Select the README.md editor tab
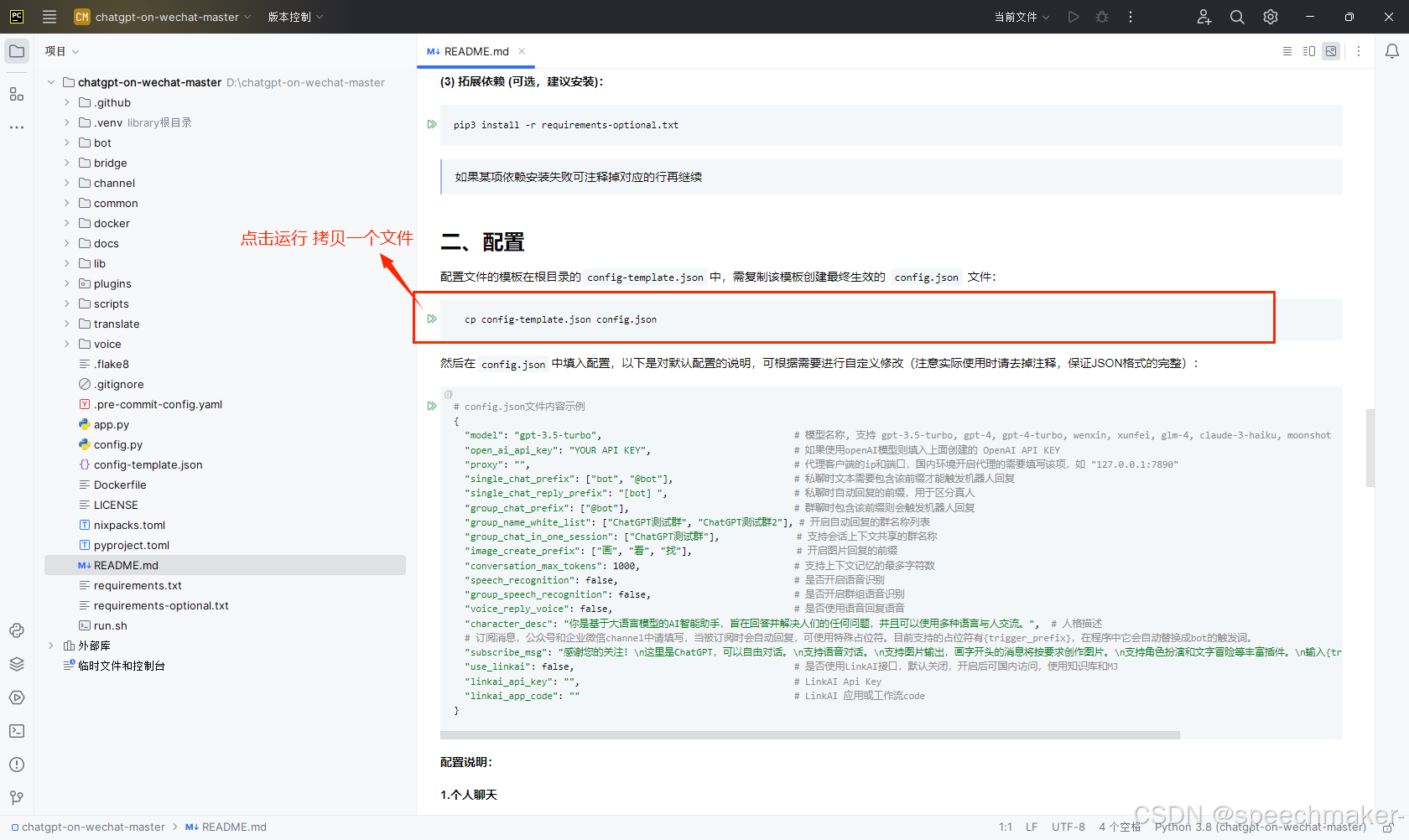The height and width of the screenshot is (840, 1409). [475, 51]
